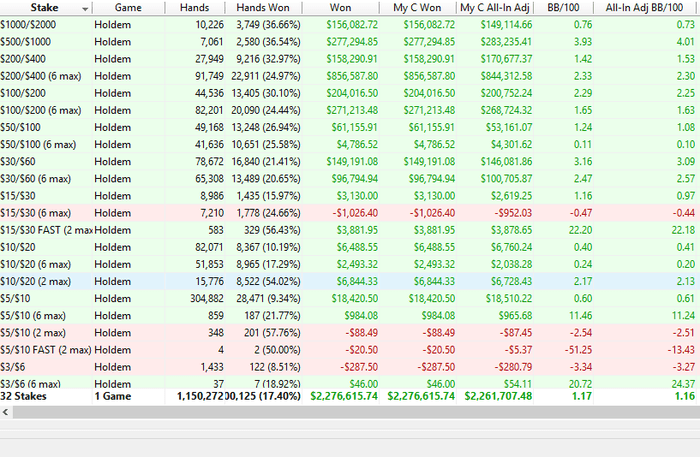Sort by the Game column header
The height and width of the screenshot is (457, 700).
pyautogui.click(x=128, y=7)
